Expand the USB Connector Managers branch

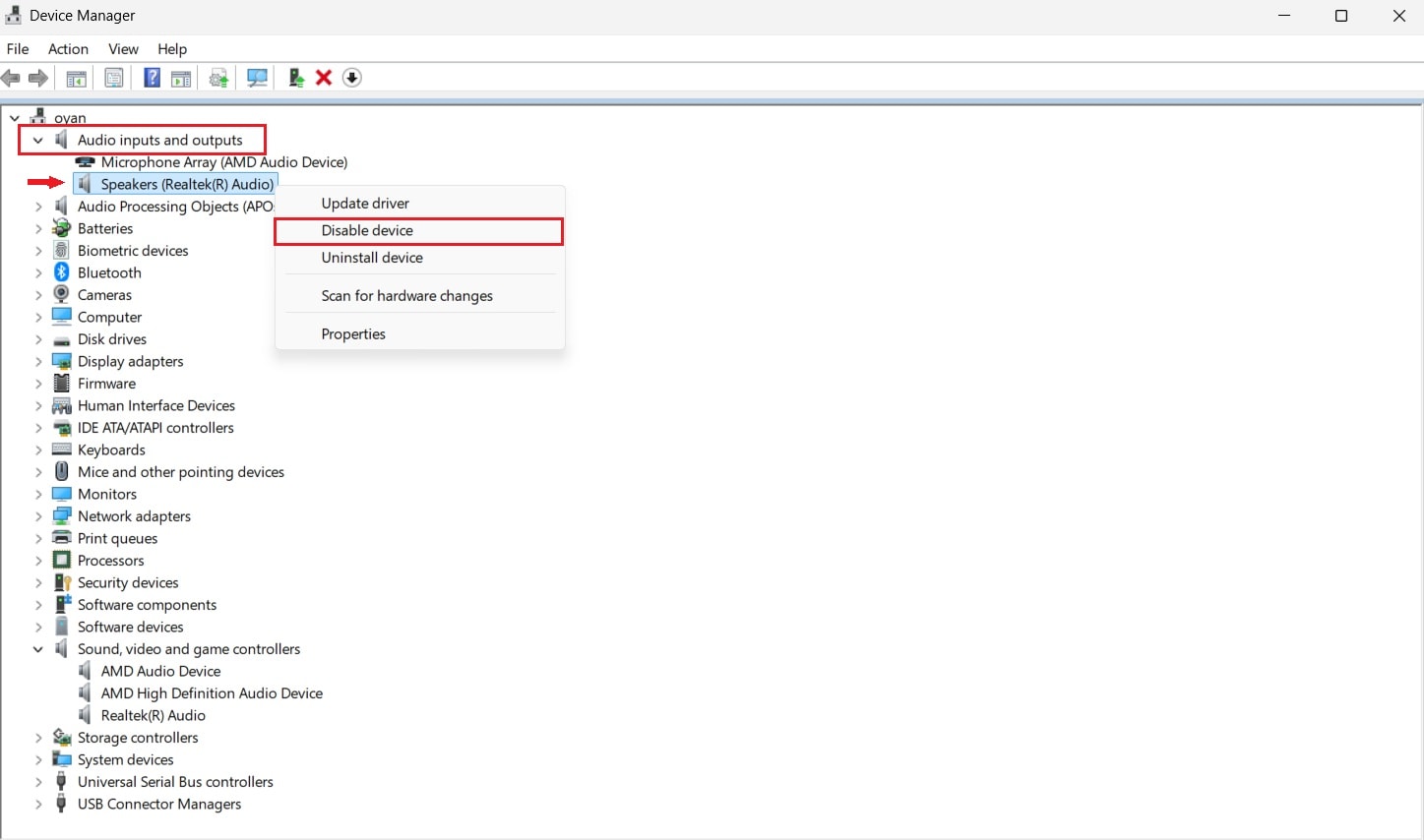click(38, 804)
